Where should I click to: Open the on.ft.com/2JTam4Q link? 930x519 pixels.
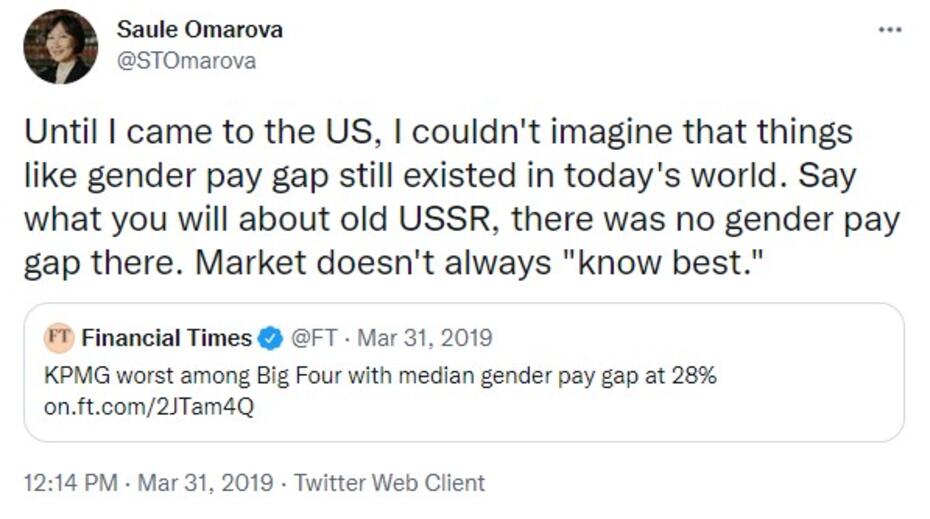click(x=149, y=407)
